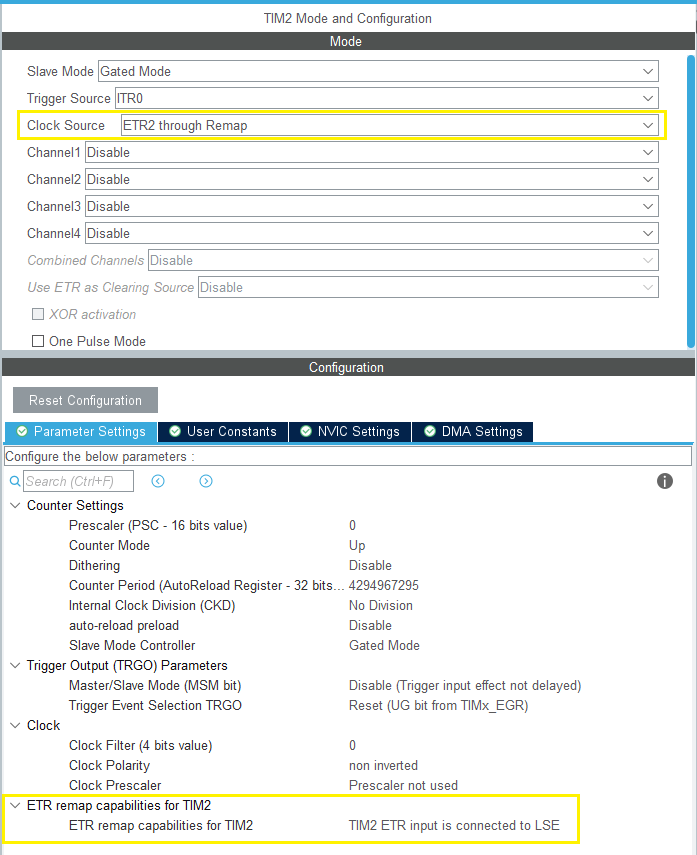Select Prescaler value 0
The image size is (697, 855).
352,525
